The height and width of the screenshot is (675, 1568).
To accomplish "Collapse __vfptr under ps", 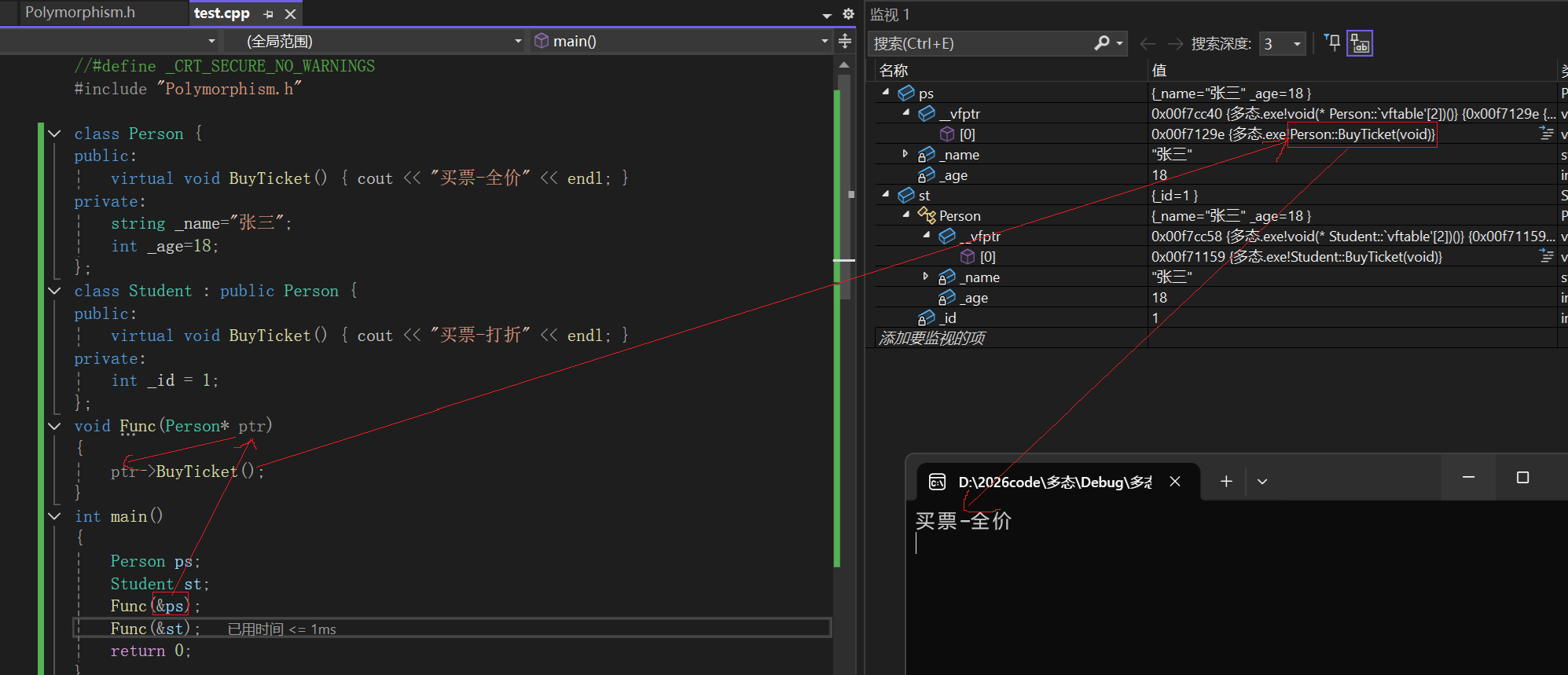I will (x=906, y=112).
